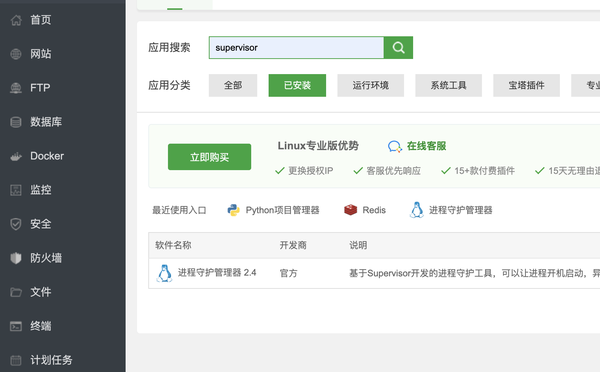The image size is (600, 372).
Task: Open Python项目管理器 shortcut
Action: click(x=282, y=210)
